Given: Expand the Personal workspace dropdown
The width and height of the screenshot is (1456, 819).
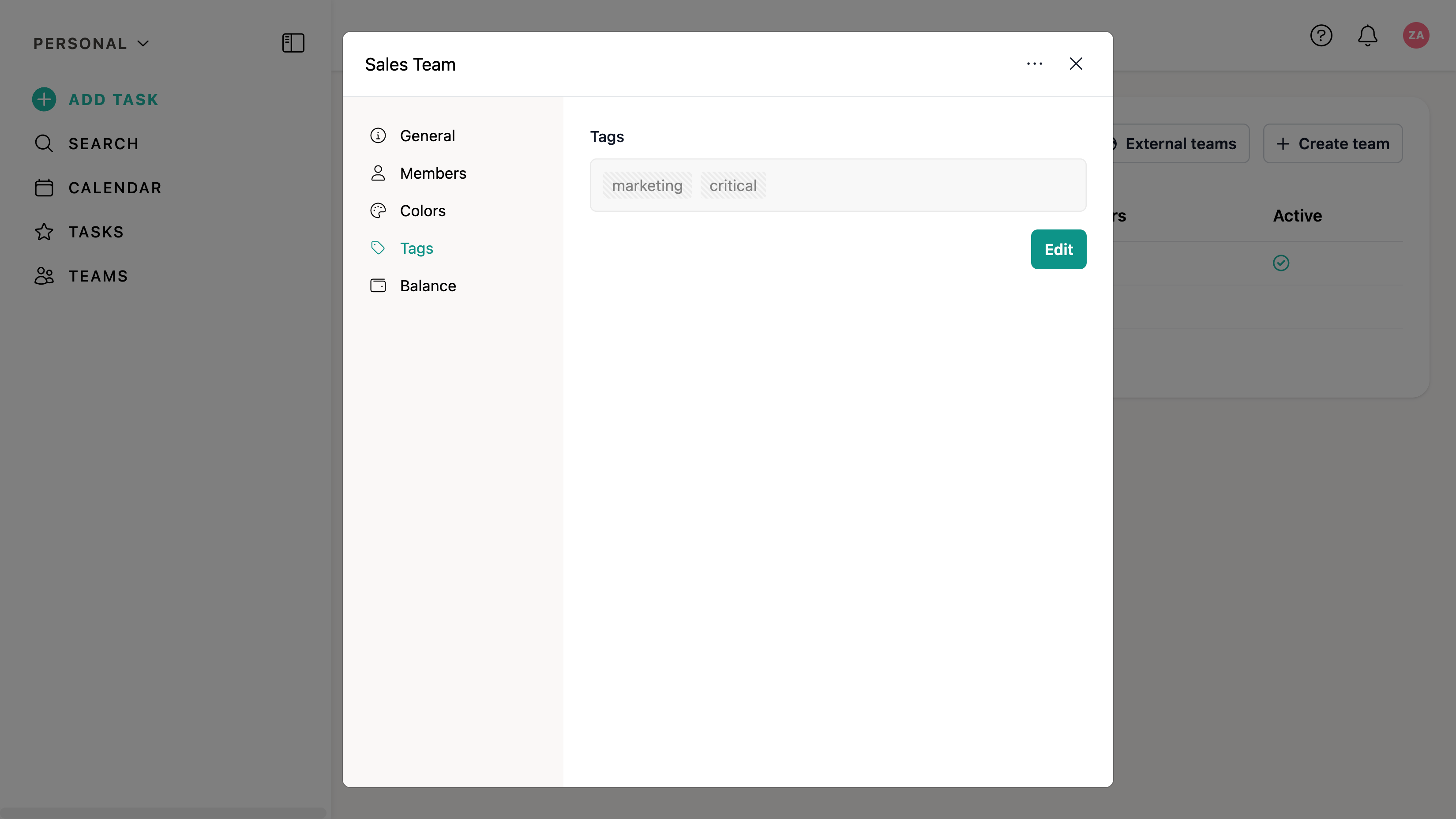Looking at the screenshot, I should click(x=90, y=44).
